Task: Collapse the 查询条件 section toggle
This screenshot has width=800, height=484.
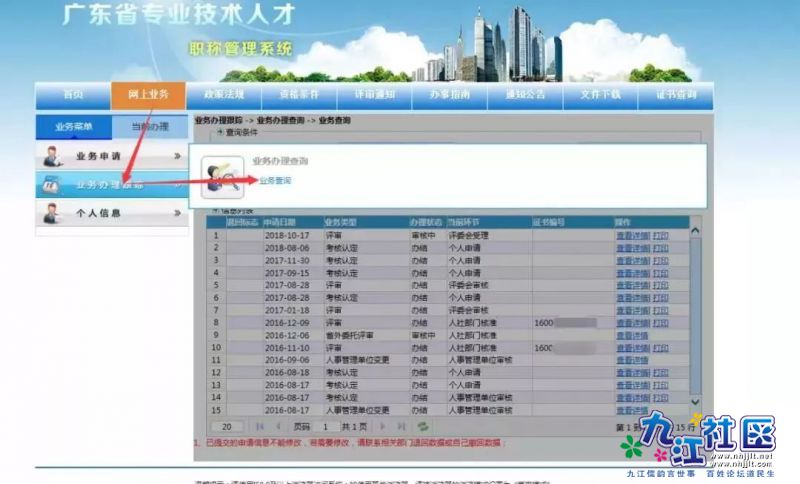Action: tap(221, 131)
